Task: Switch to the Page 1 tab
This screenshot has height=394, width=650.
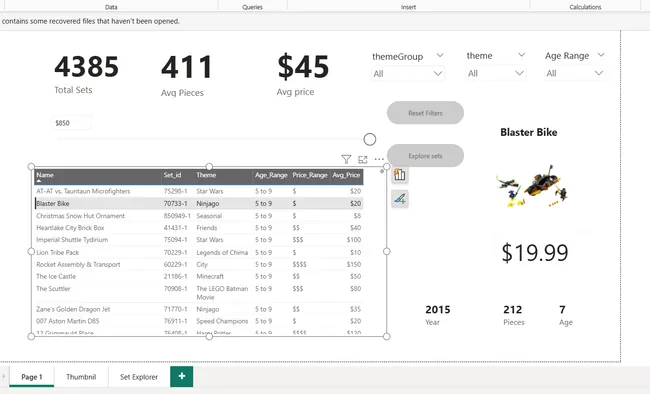Action: [x=32, y=377]
